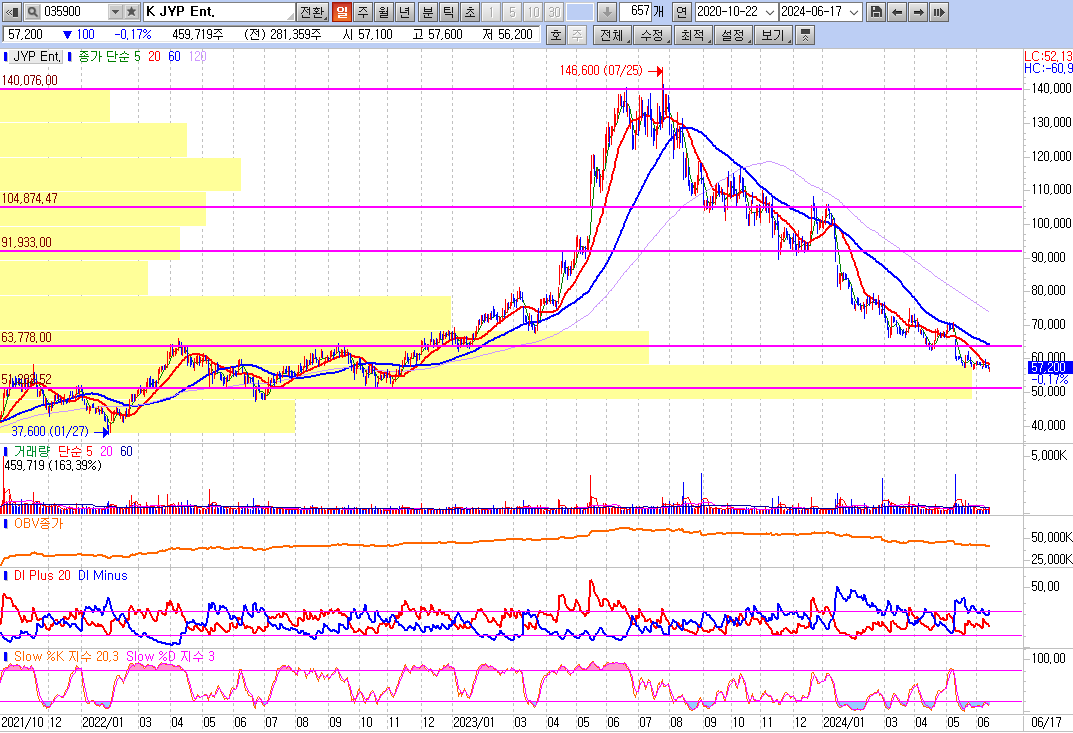Click the 657 bar count field
Viewport: 1073px width, 733px height.
[x=635, y=12]
